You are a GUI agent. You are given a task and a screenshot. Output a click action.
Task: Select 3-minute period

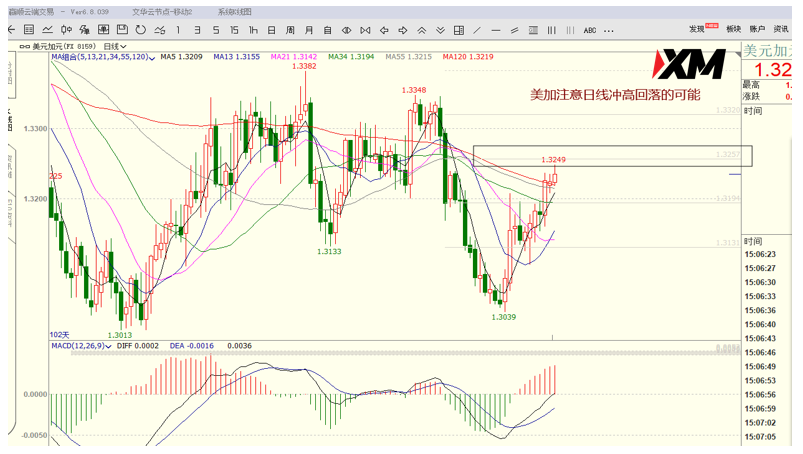[x=197, y=30]
